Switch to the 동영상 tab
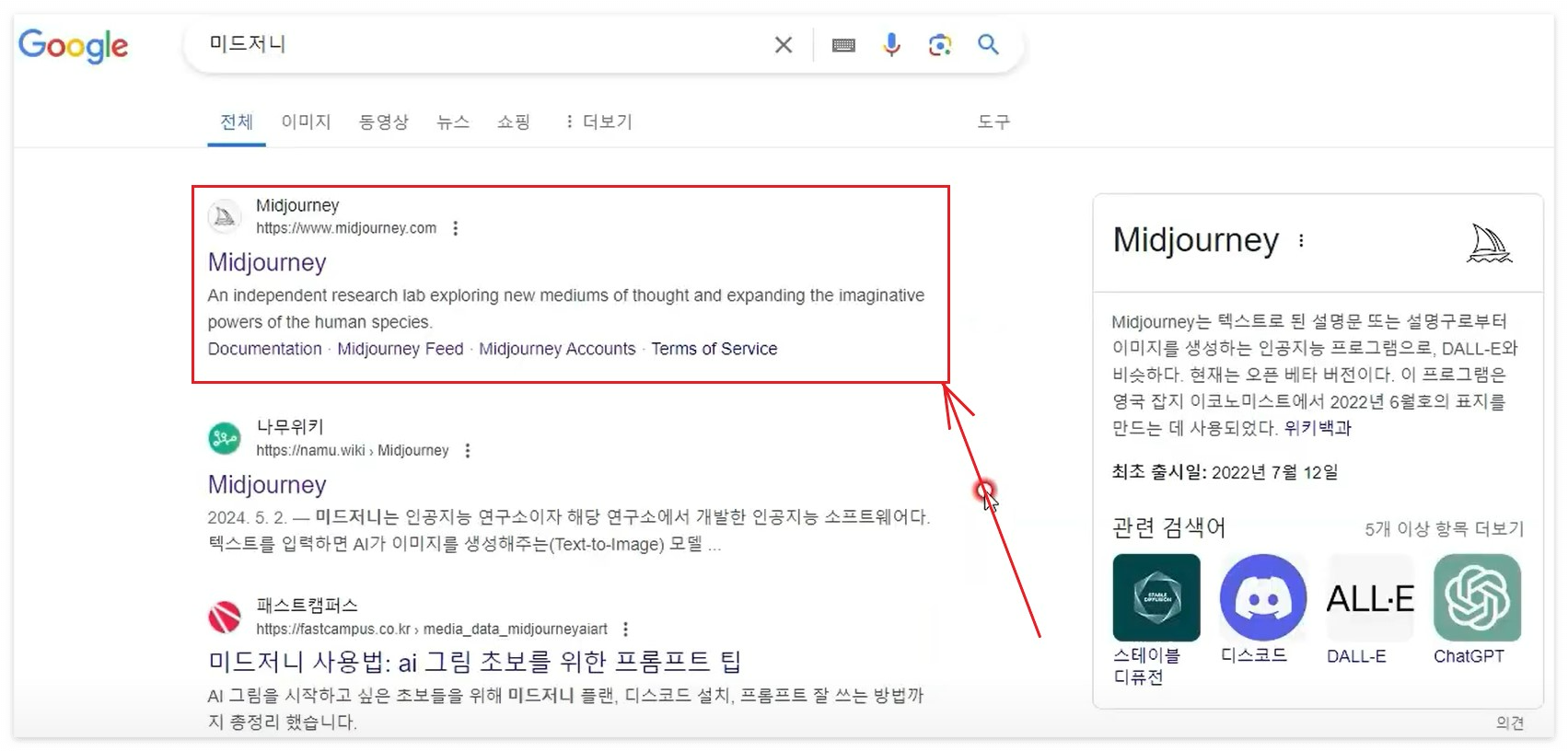 [384, 122]
